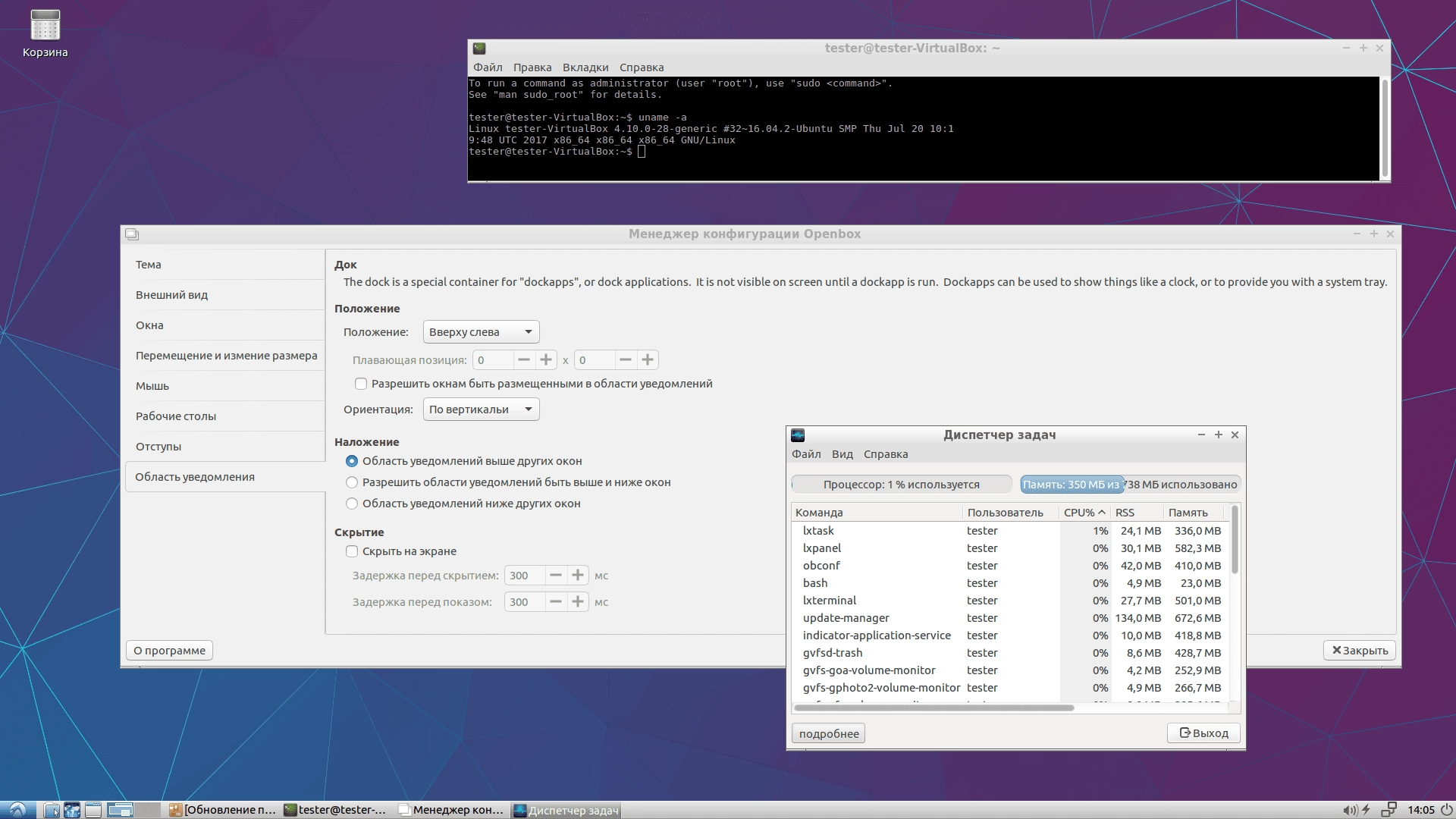This screenshot has height=819, width=1456.
Task: Open the Lubuntu start menu icon
Action: [x=17, y=810]
